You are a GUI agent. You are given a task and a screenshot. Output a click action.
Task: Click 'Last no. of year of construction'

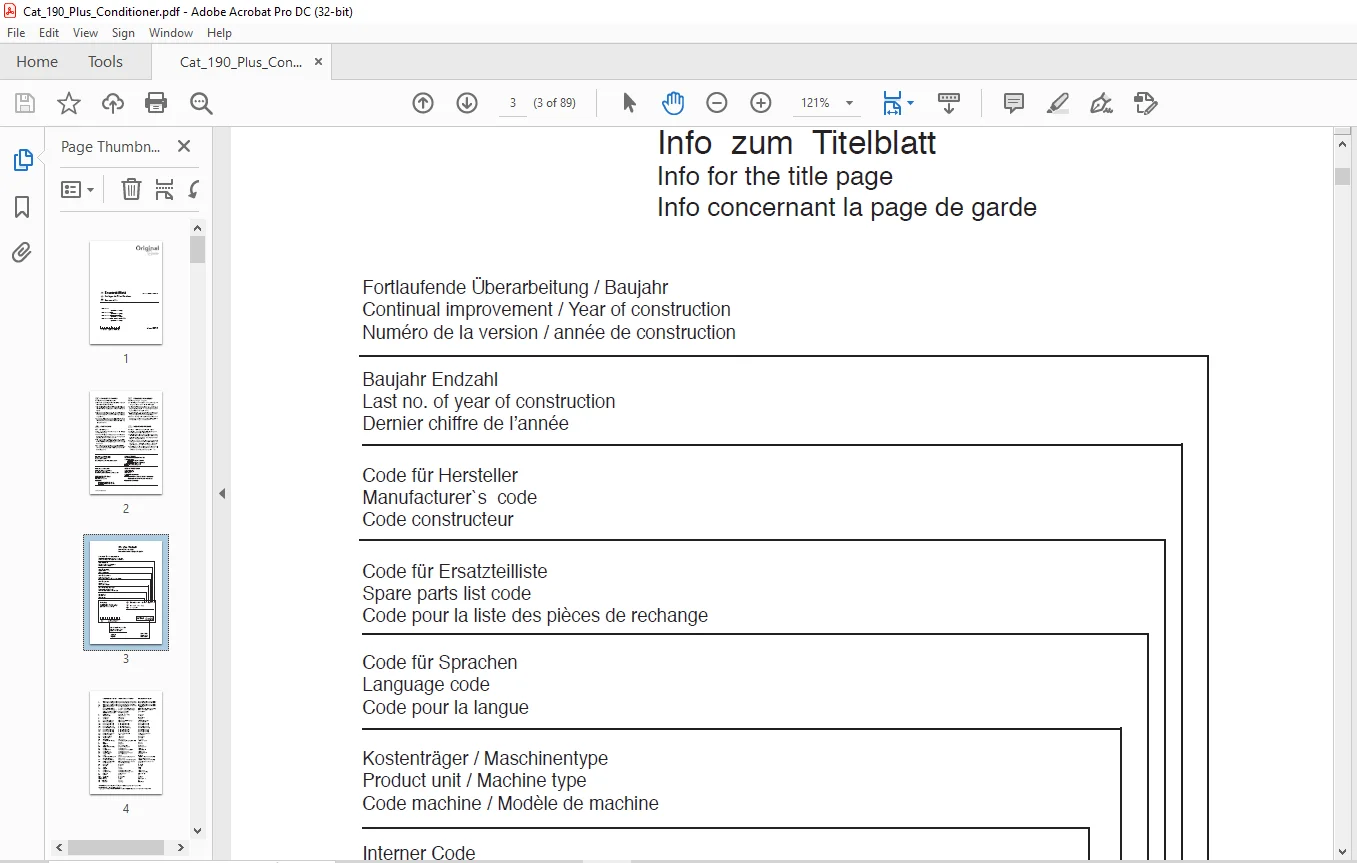click(x=489, y=401)
